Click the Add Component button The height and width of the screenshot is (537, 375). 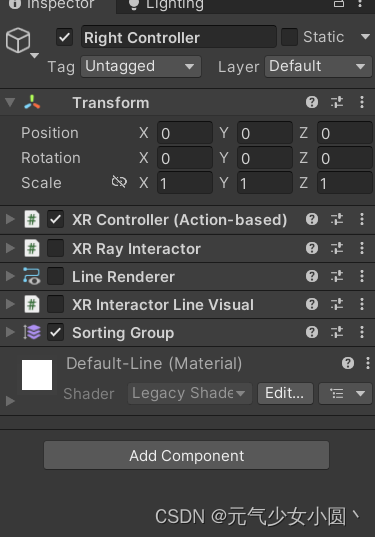click(187, 455)
